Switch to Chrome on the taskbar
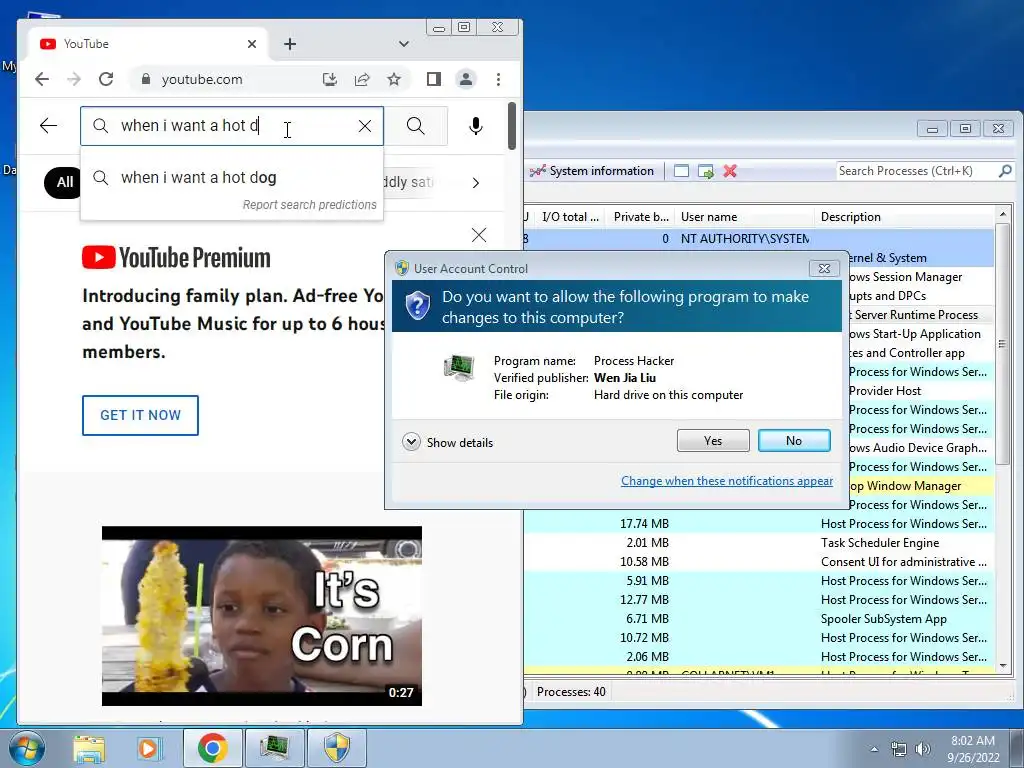Screen dimensions: 1024x768 pyautogui.click(x=212, y=748)
